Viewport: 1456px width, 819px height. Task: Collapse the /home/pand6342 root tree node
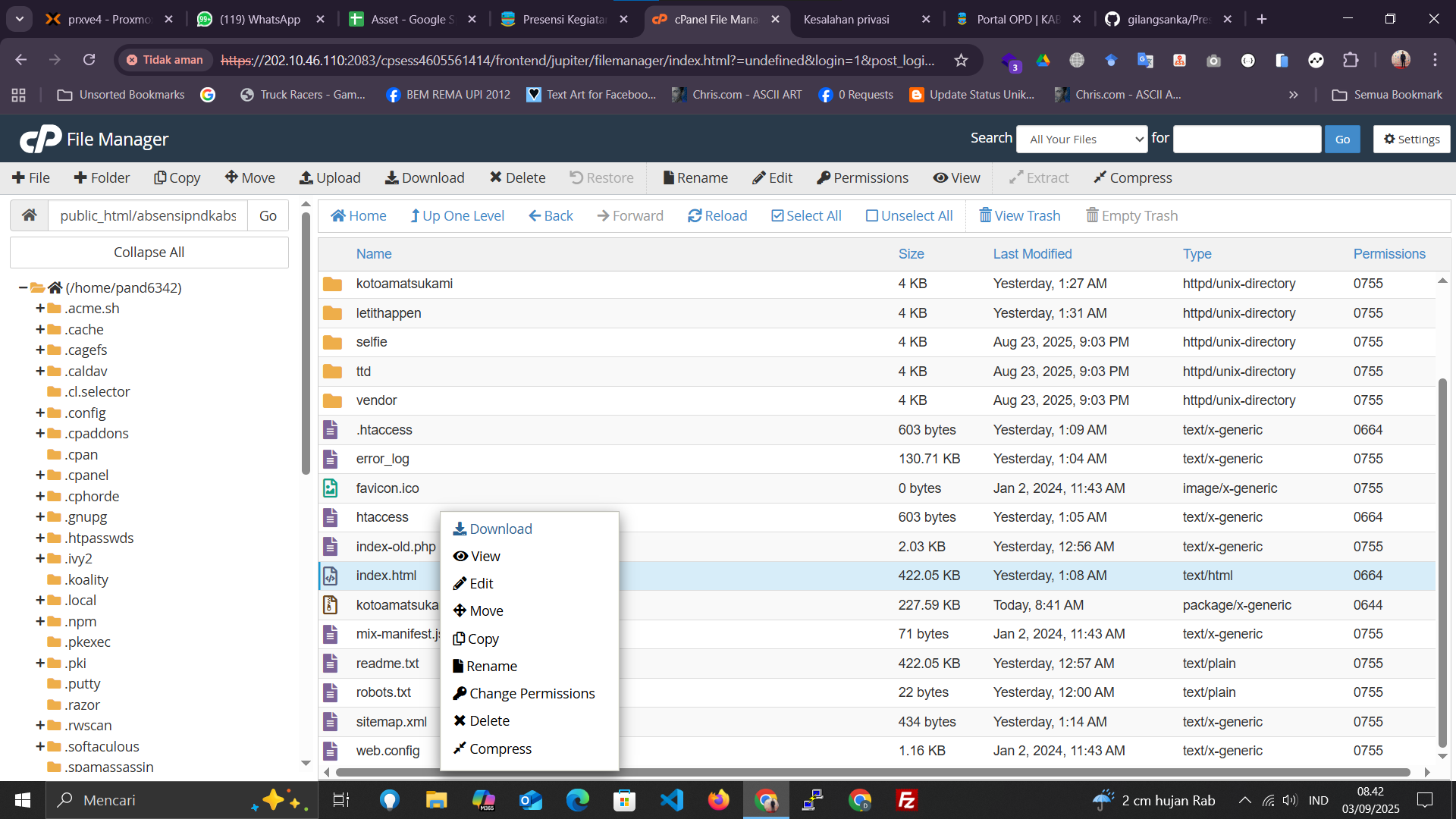coord(24,287)
